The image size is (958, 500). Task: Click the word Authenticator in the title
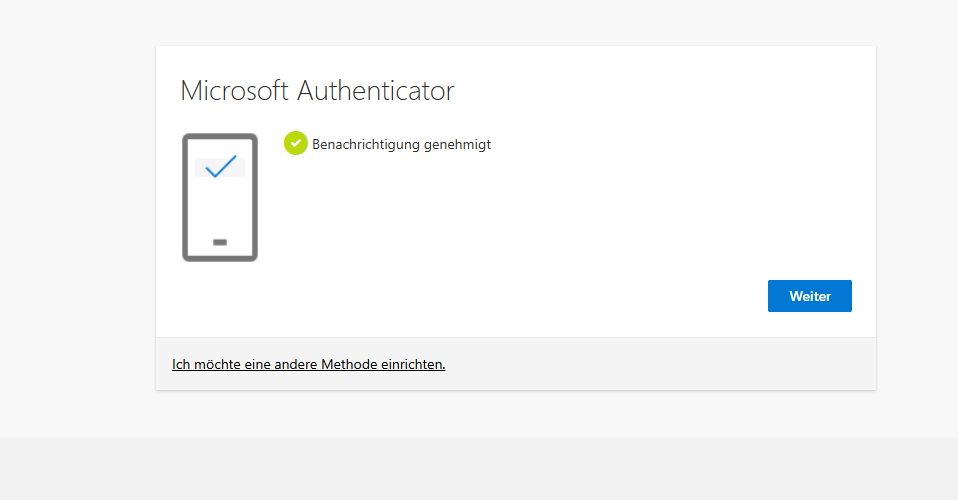click(x=376, y=91)
